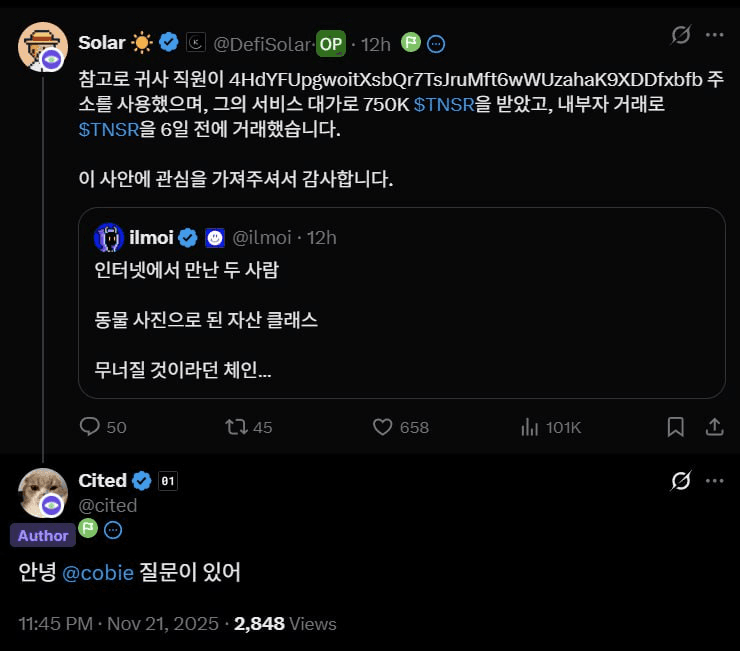Click the Grok icon on Solar's tweet
740x651 pixels.
pos(680,35)
